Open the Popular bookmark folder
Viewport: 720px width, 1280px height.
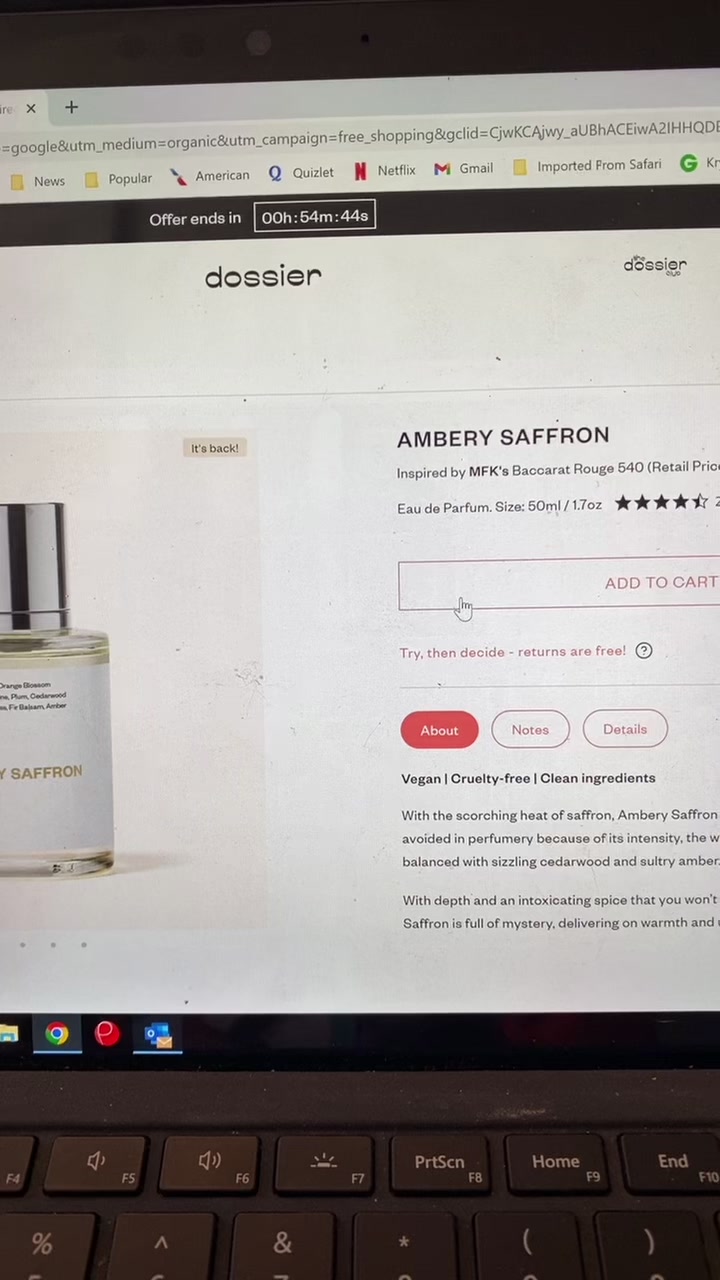pyautogui.click(x=119, y=179)
